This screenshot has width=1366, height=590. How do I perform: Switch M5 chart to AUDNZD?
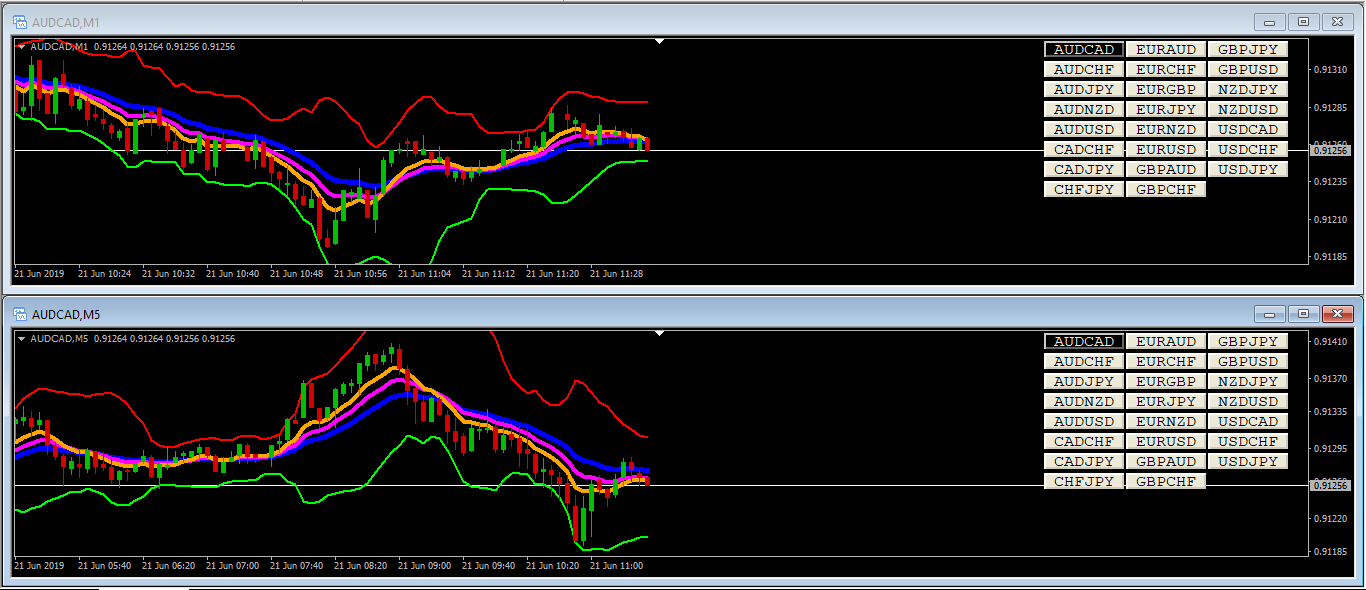1084,401
